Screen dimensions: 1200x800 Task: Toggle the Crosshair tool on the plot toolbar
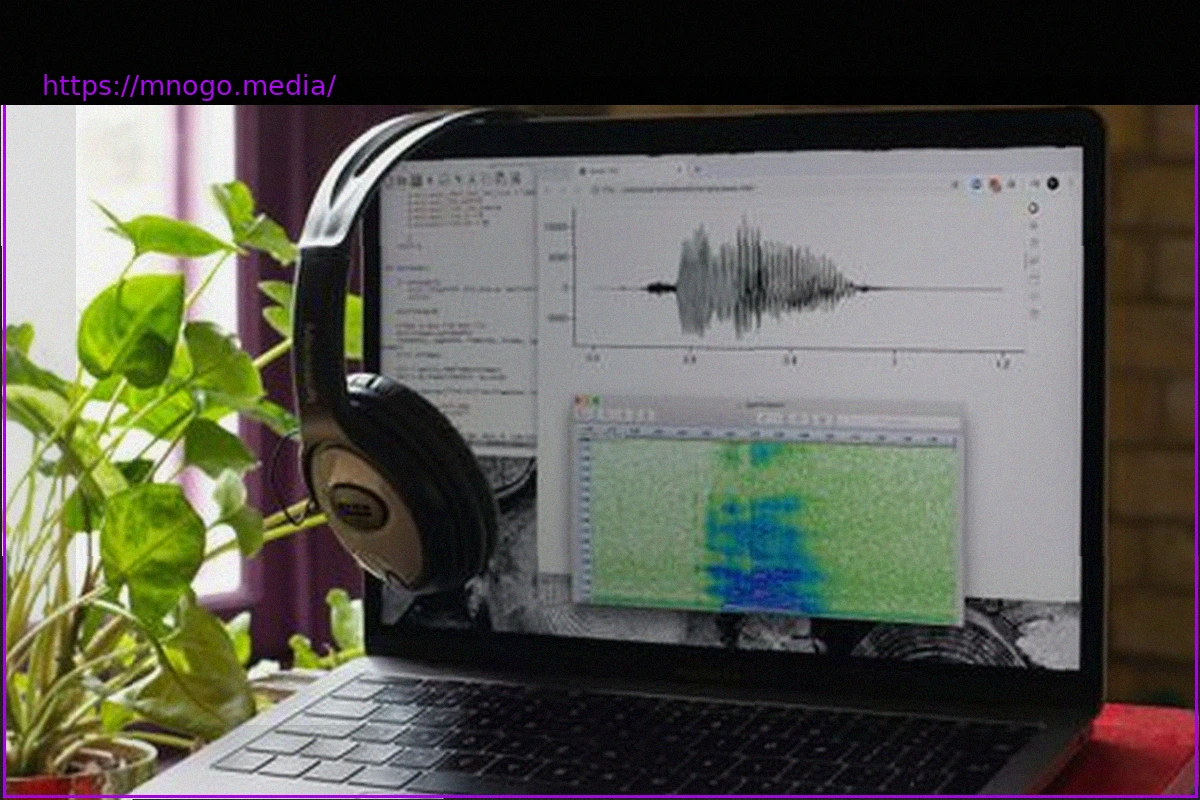point(1033,312)
